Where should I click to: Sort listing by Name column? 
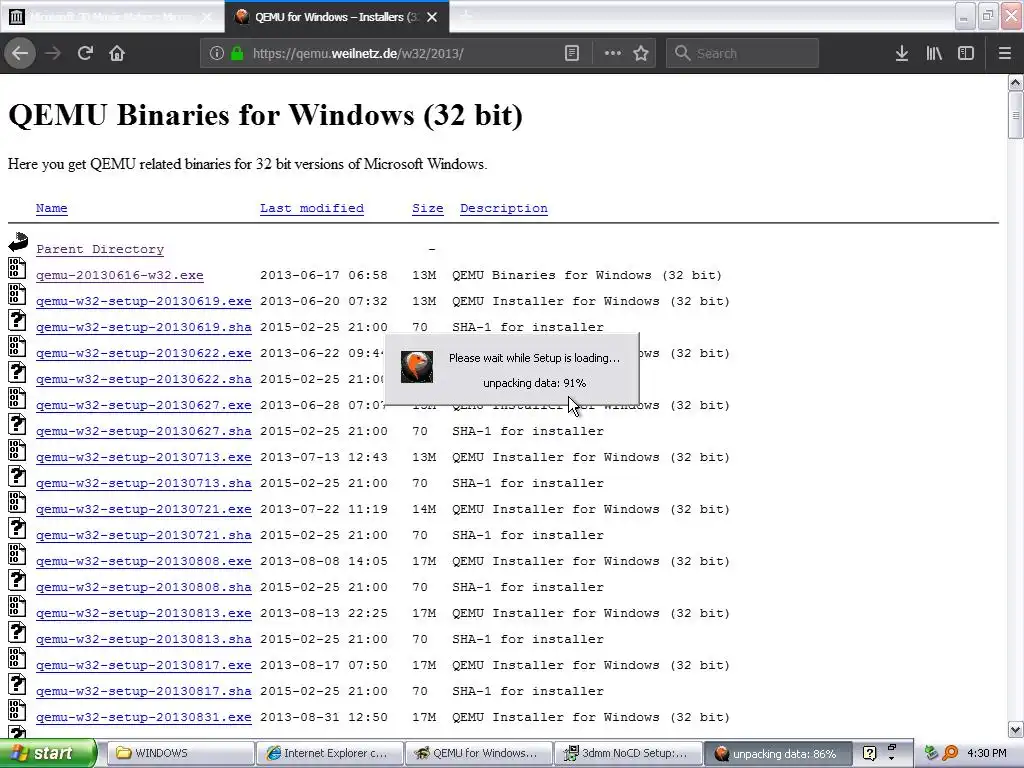click(x=52, y=208)
